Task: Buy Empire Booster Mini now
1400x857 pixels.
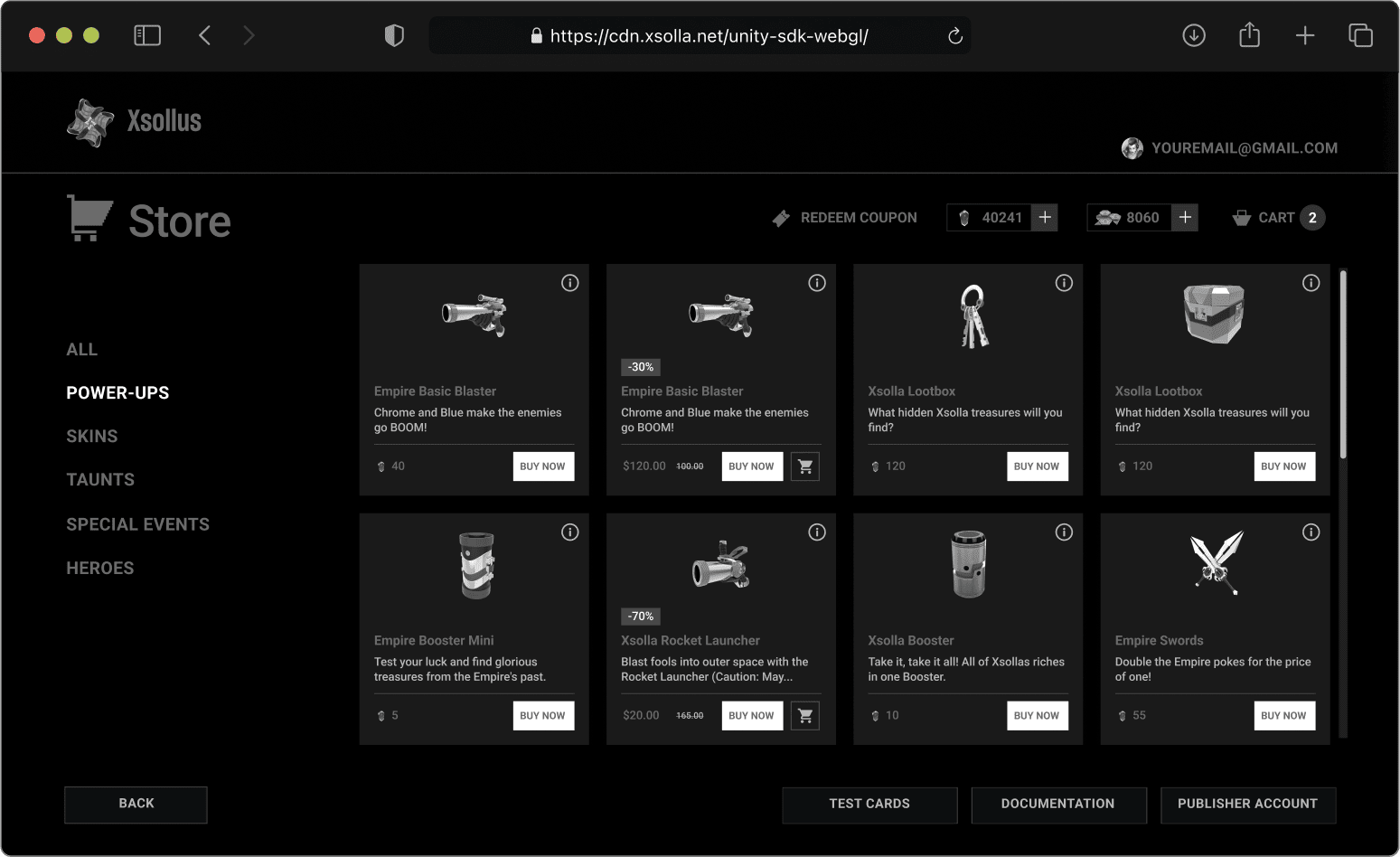Action: click(x=543, y=716)
